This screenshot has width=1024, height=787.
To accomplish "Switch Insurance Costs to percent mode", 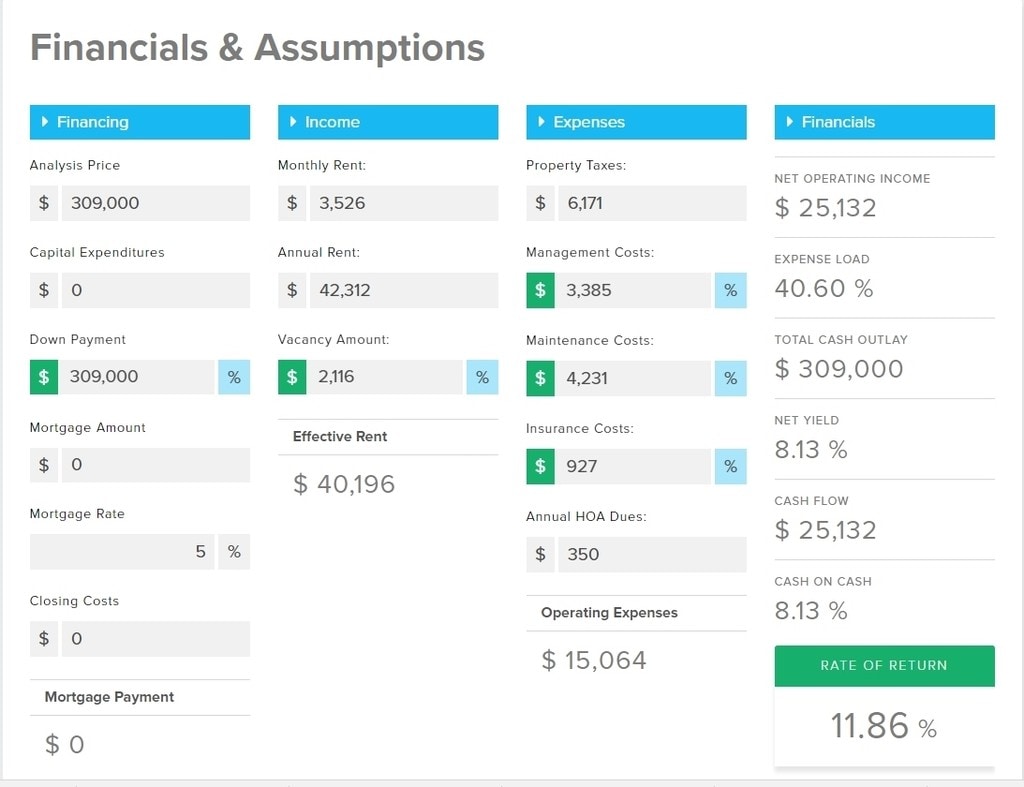I will (x=730, y=466).
